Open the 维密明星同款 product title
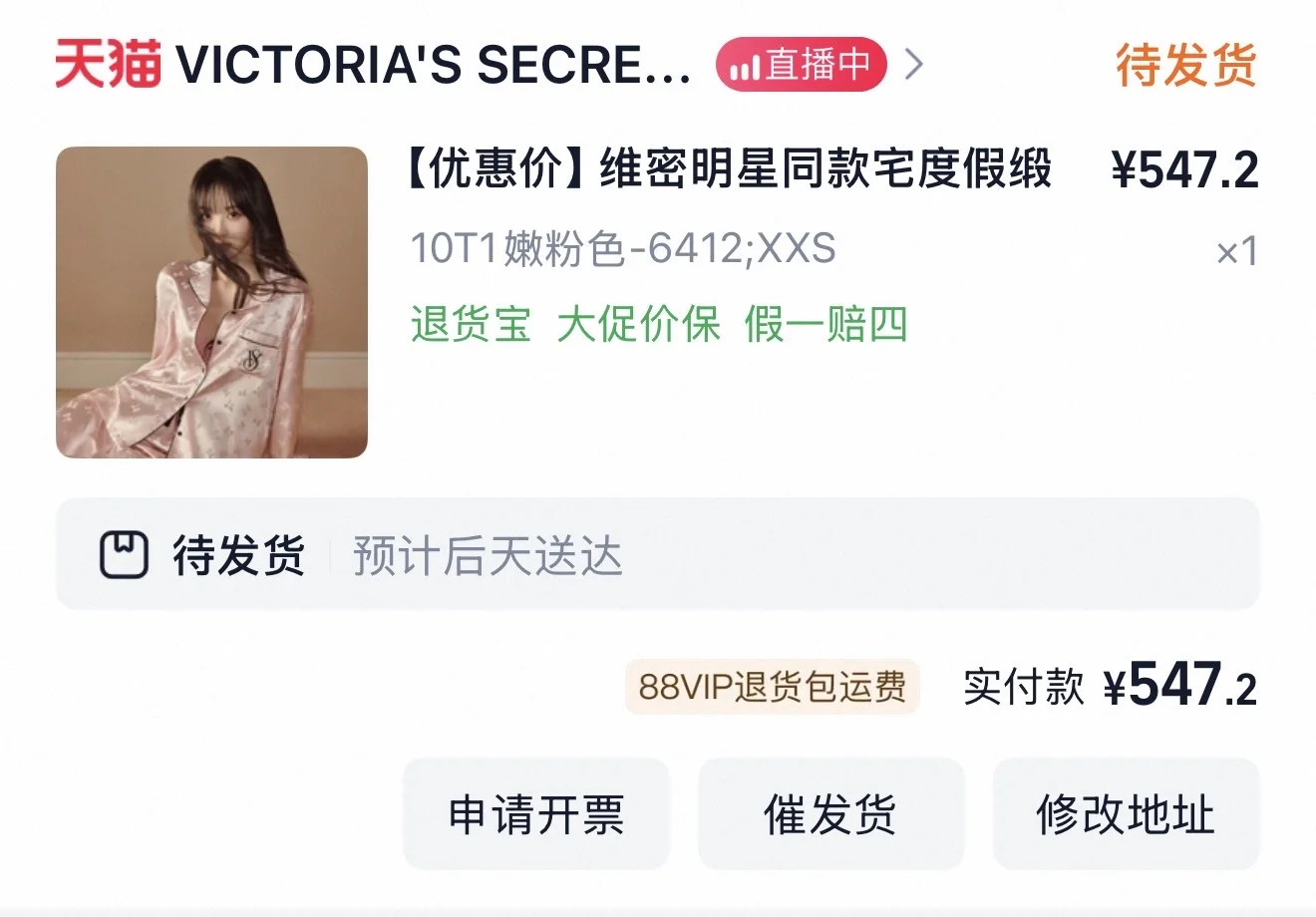 point(727,168)
